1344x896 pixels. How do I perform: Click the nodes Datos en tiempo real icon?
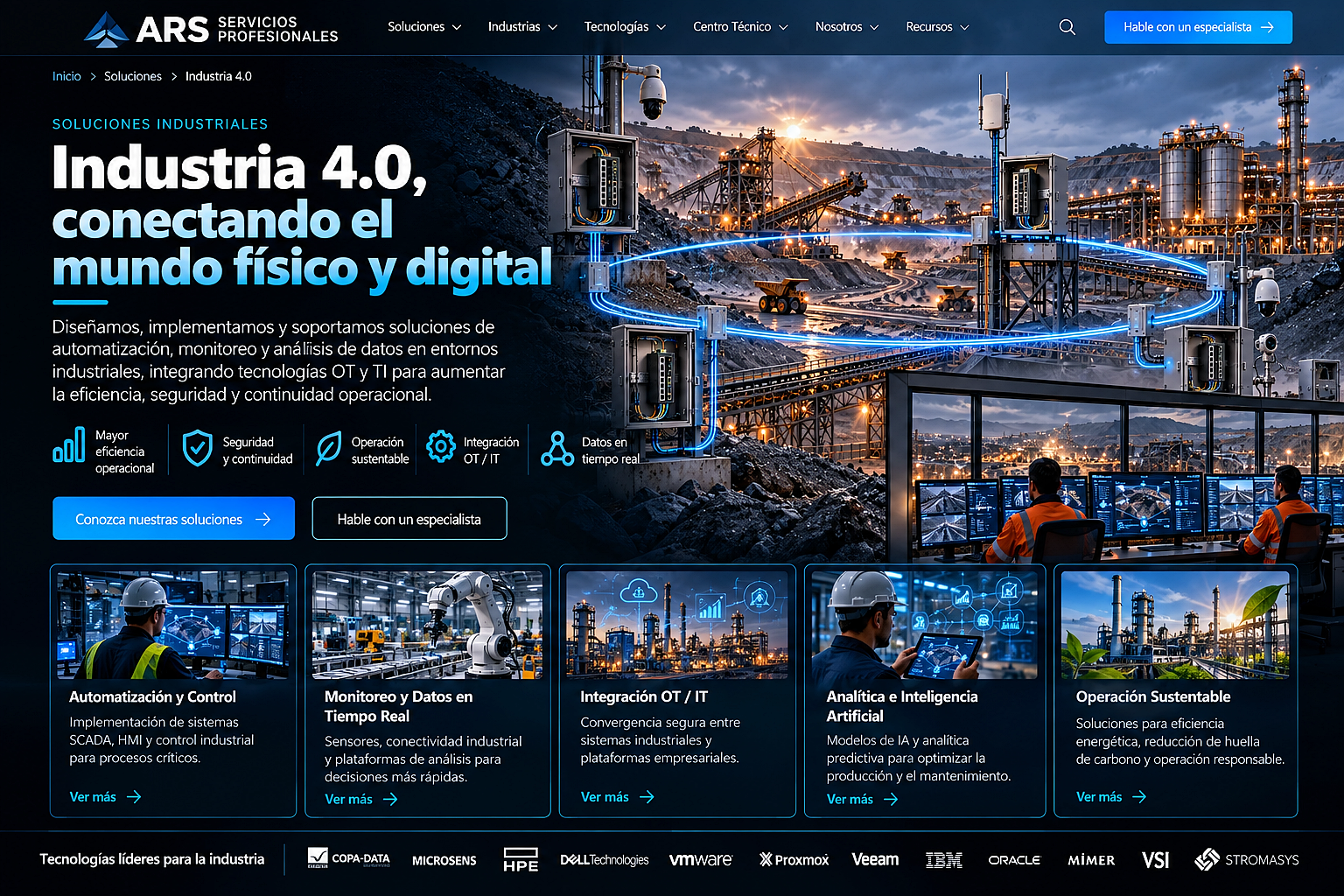[x=556, y=448]
